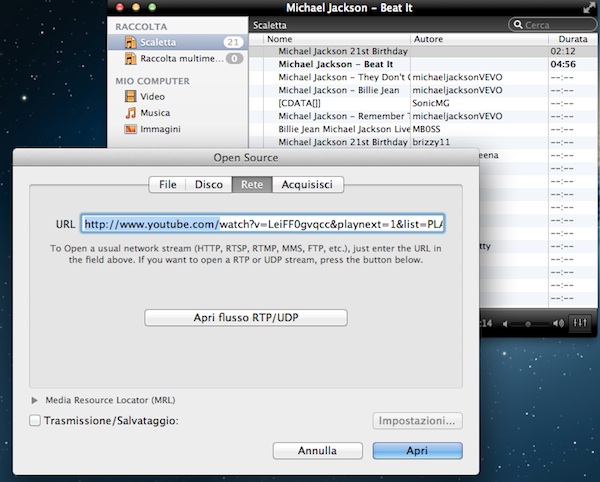The image size is (600, 482).
Task: Sort playlist by Autore column header
Action: [479, 39]
